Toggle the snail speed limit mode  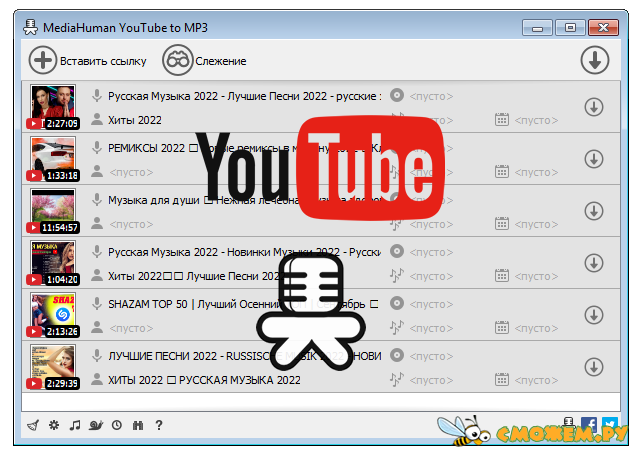click(96, 425)
